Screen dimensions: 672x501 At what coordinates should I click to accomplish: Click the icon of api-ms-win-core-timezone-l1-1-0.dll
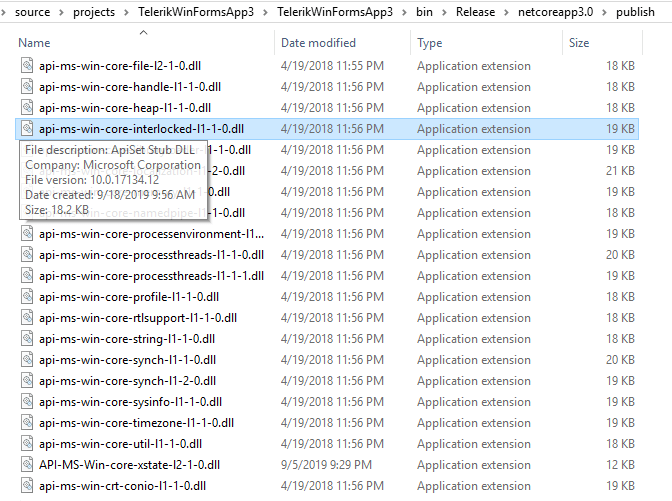tap(27, 423)
